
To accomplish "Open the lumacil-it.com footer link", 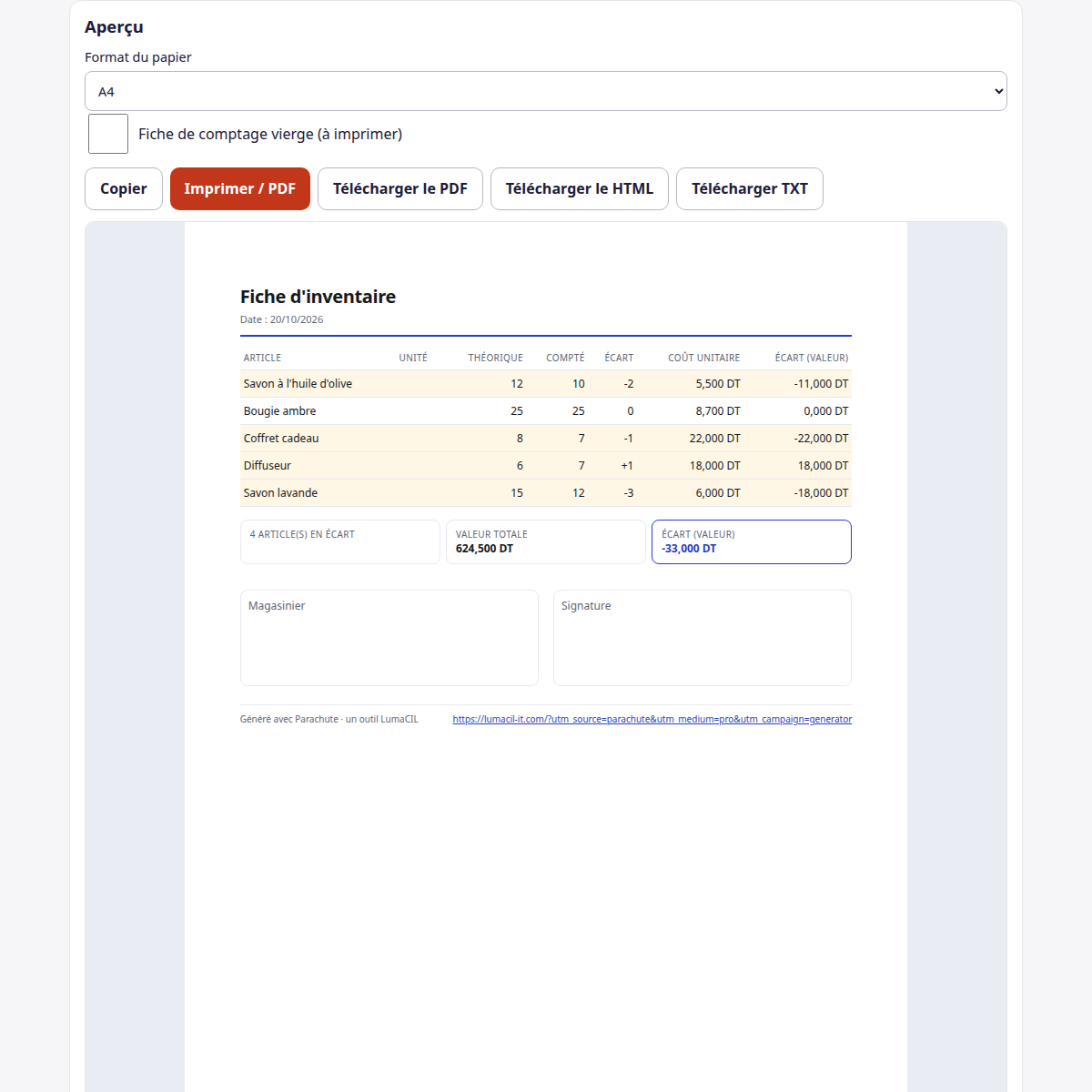I will [x=652, y=719].
